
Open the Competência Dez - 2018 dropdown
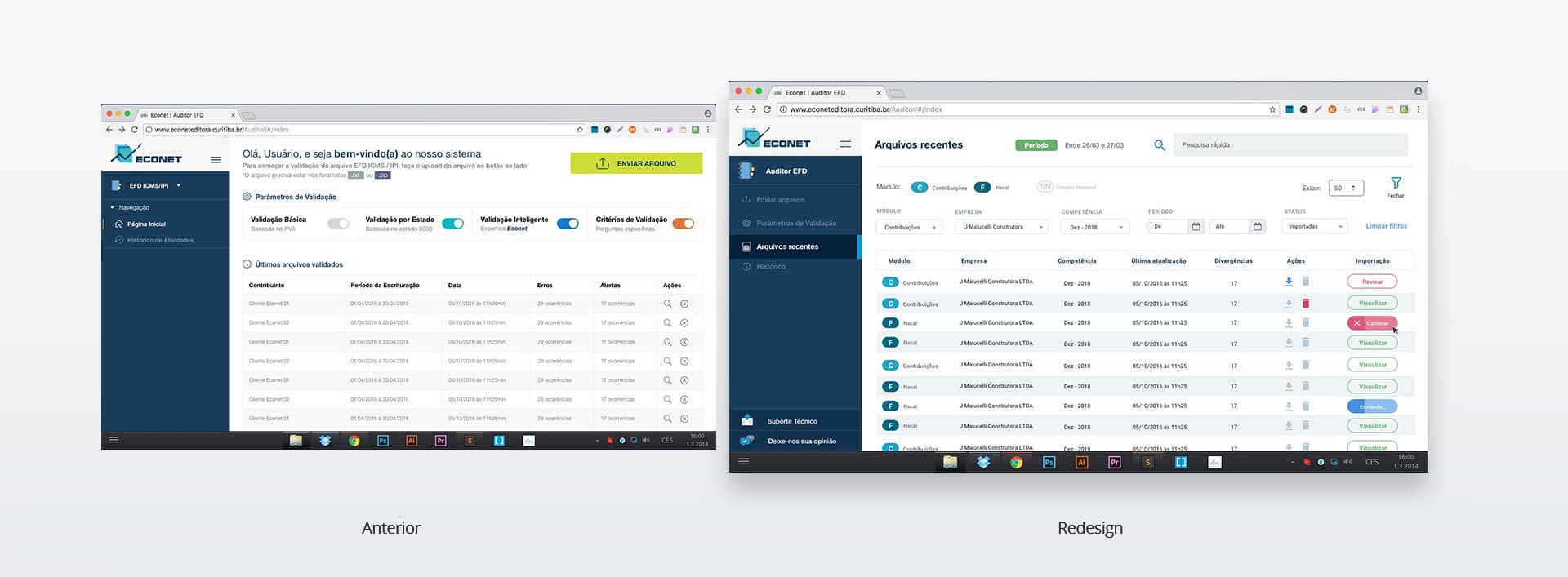[x=1095, y=227]
